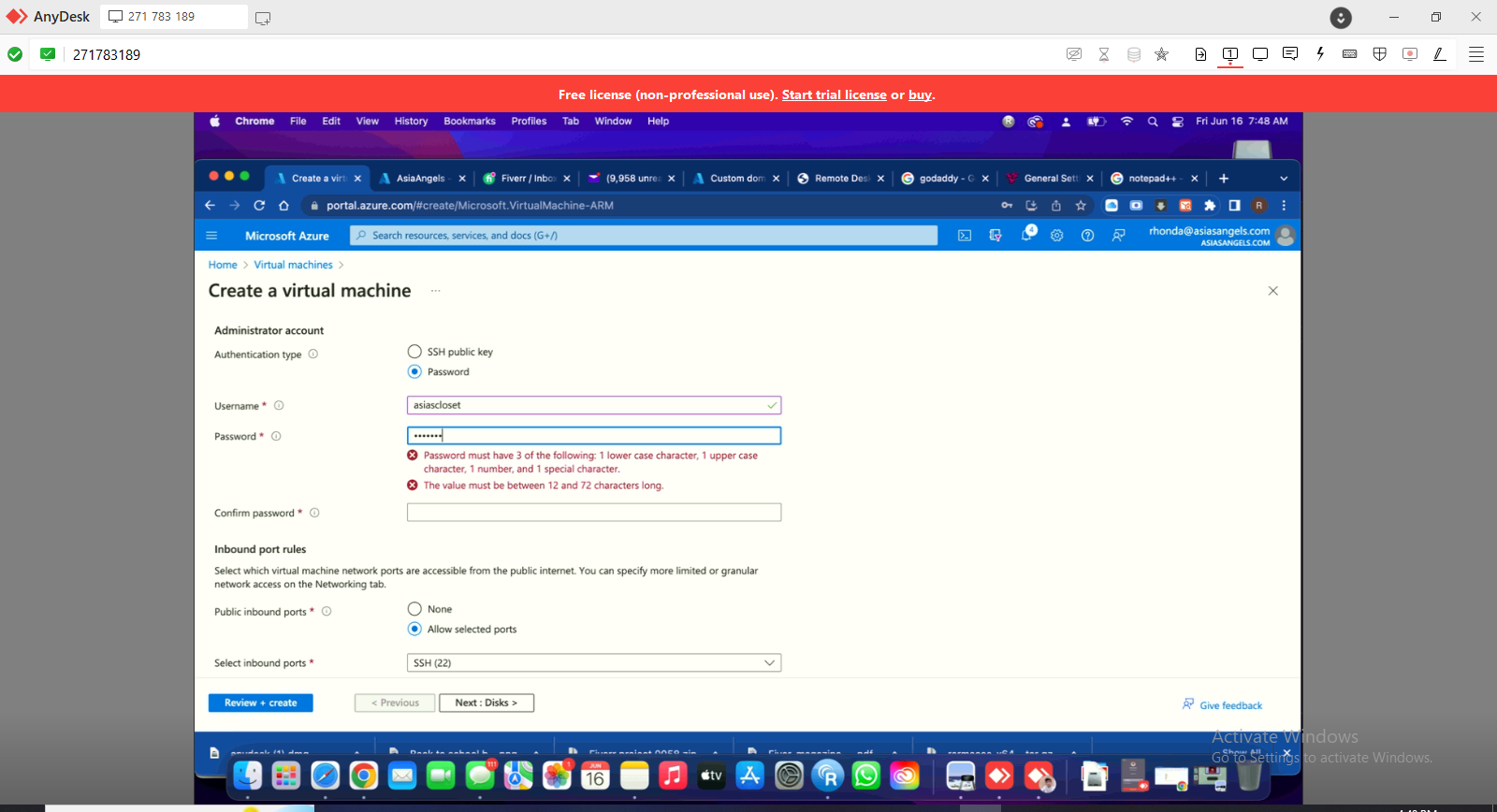
Task: Open Chrome three-dot menu
Action: [1284, 206]
